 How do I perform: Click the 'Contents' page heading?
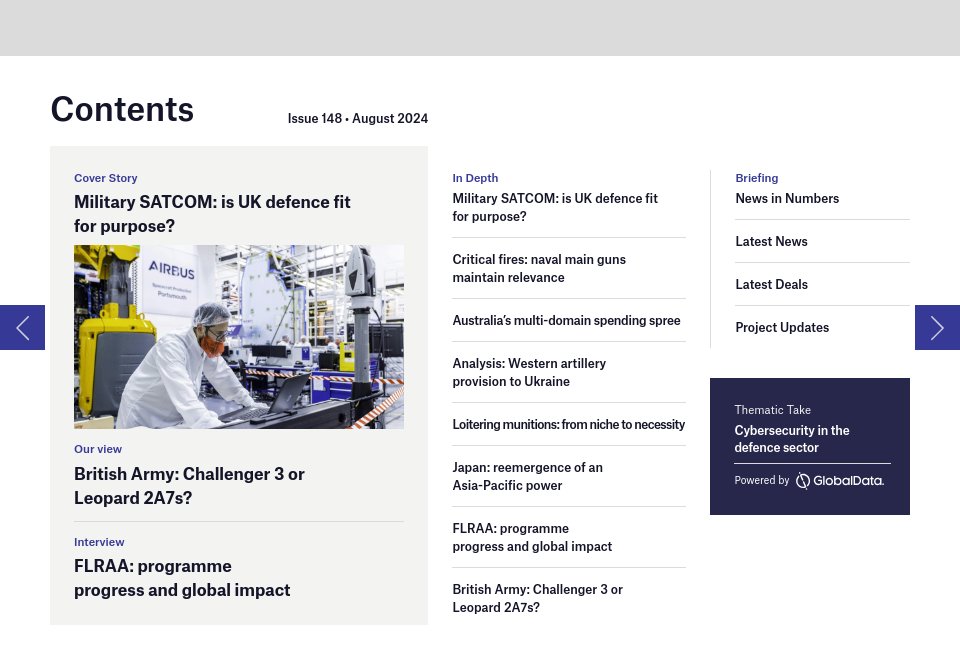(x=122, y=109)
